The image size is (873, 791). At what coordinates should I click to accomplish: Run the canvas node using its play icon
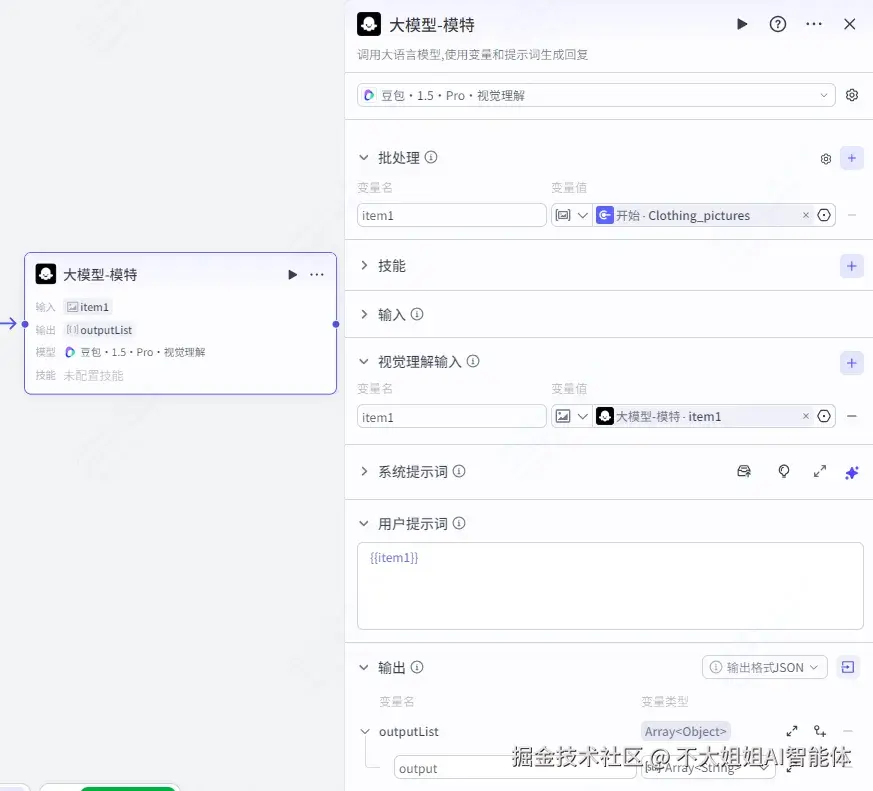tap(292, 274)
